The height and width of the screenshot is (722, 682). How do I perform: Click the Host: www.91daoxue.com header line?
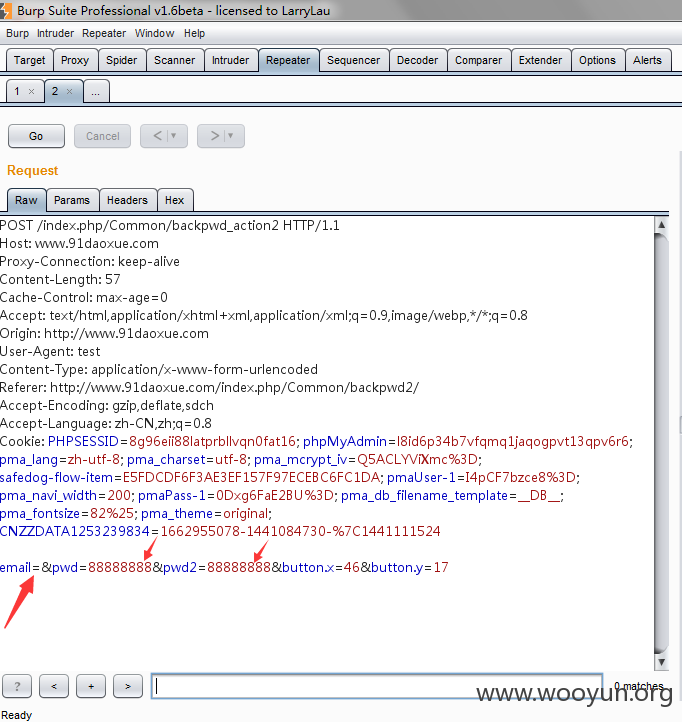[79, 244]
